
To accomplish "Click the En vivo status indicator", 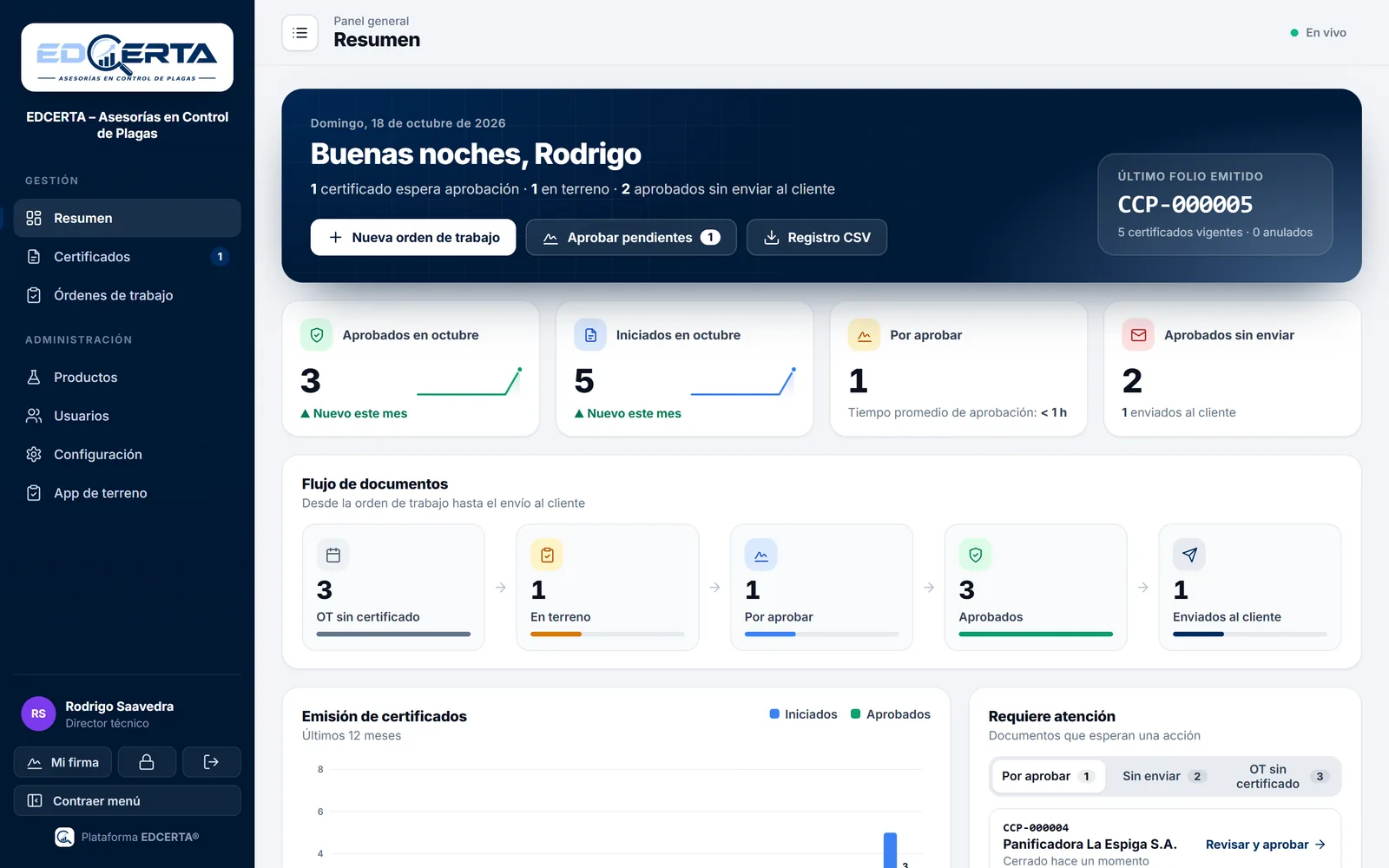I will (x=1318, y=33).
